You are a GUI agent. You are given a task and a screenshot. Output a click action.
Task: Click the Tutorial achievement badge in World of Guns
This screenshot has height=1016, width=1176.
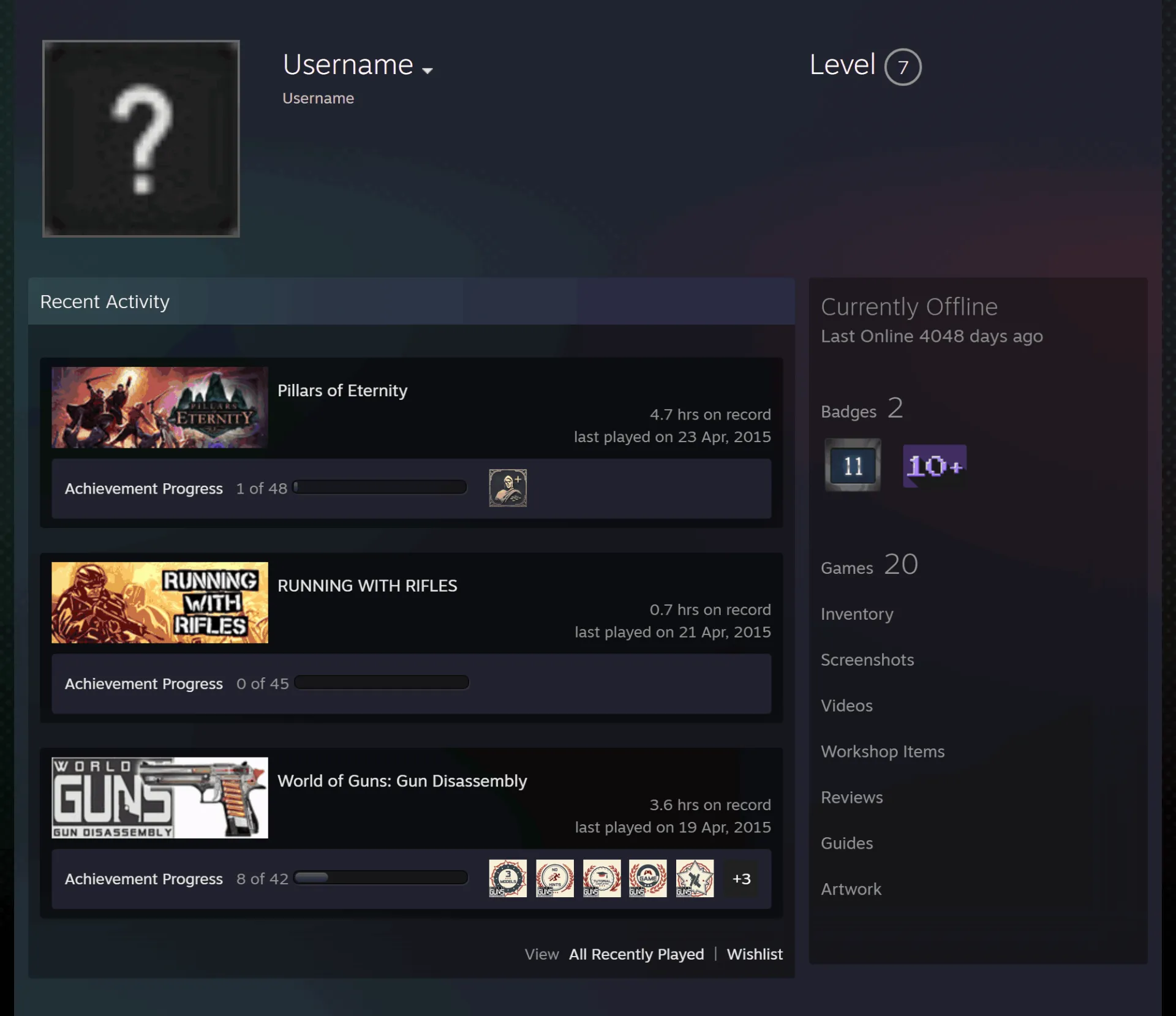(x=601, y=878)
